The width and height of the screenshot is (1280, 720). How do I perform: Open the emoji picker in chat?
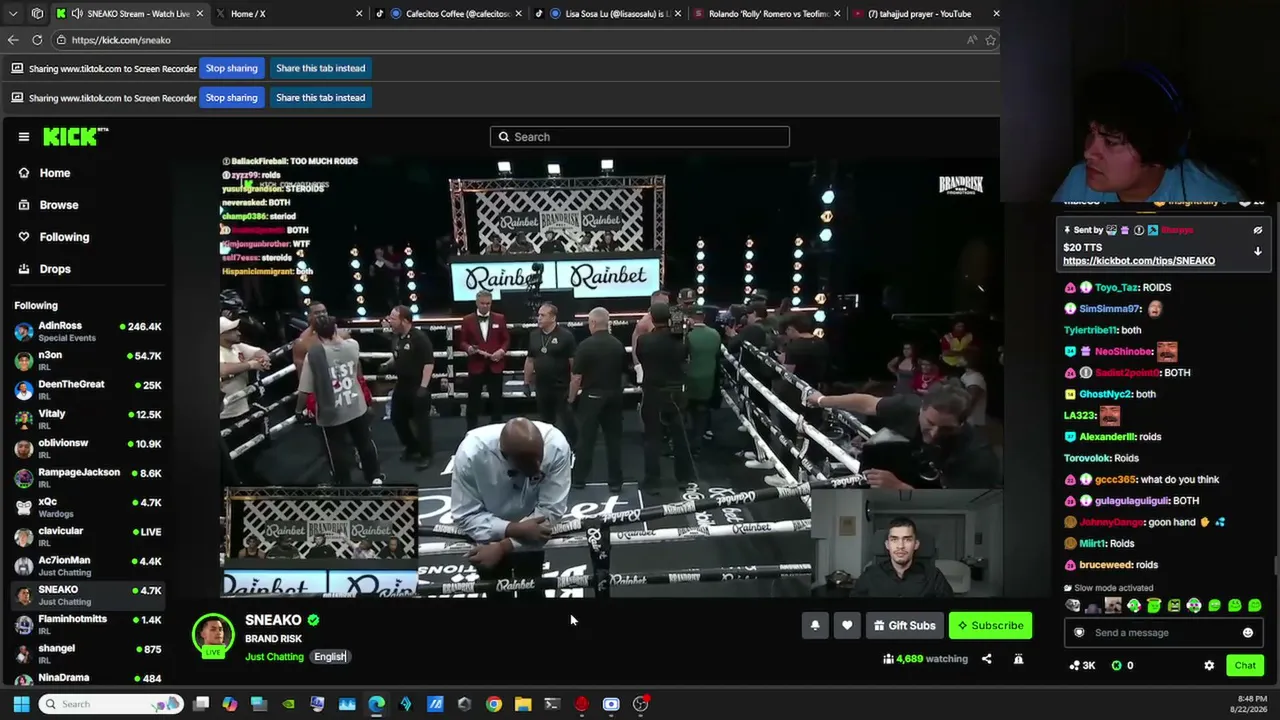pos(1247,633)
